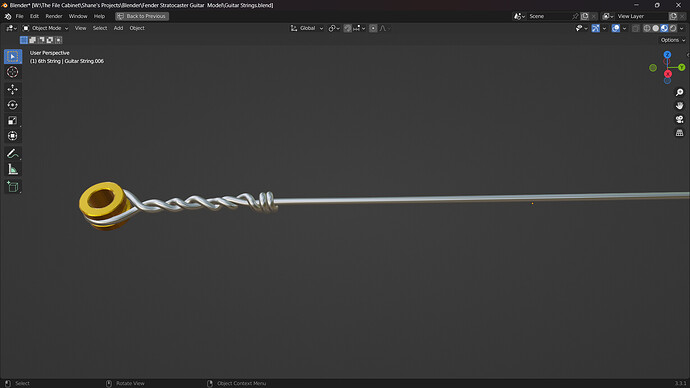The image size is (690, 388).
Task: Set selection mode to intersect
Action: click(59, 40)
